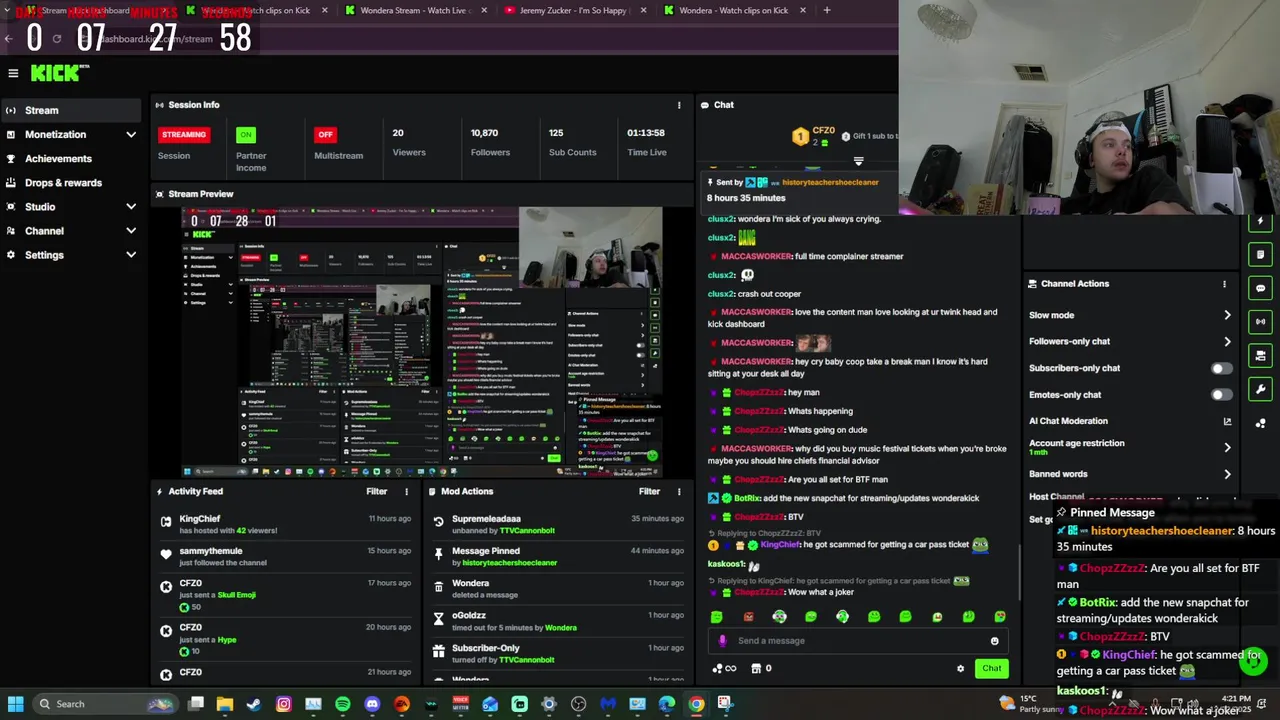Open a new browser tab
Viewport: 1280px width, 720px height.
pos(826,10)
